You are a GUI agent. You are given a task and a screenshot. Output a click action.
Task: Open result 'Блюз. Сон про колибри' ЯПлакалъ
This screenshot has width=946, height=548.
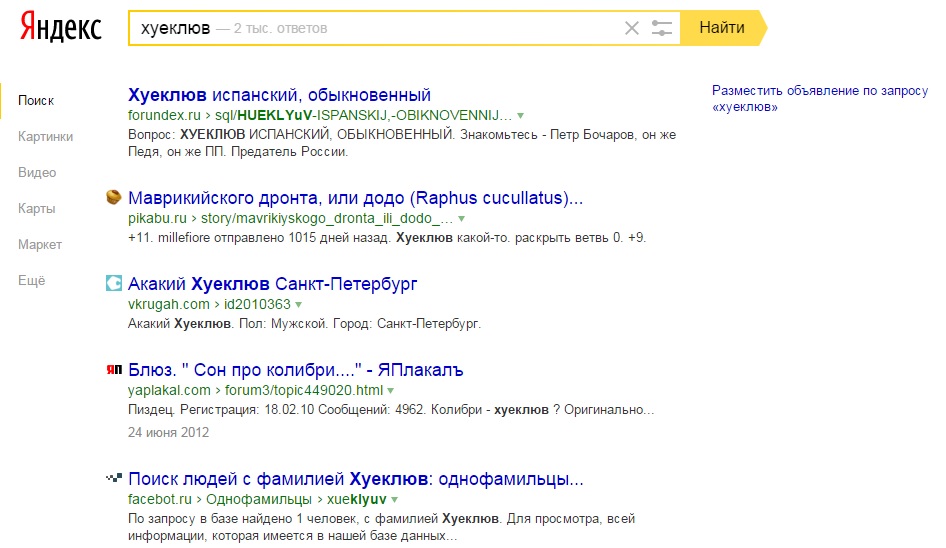click(x=296, y=370)
